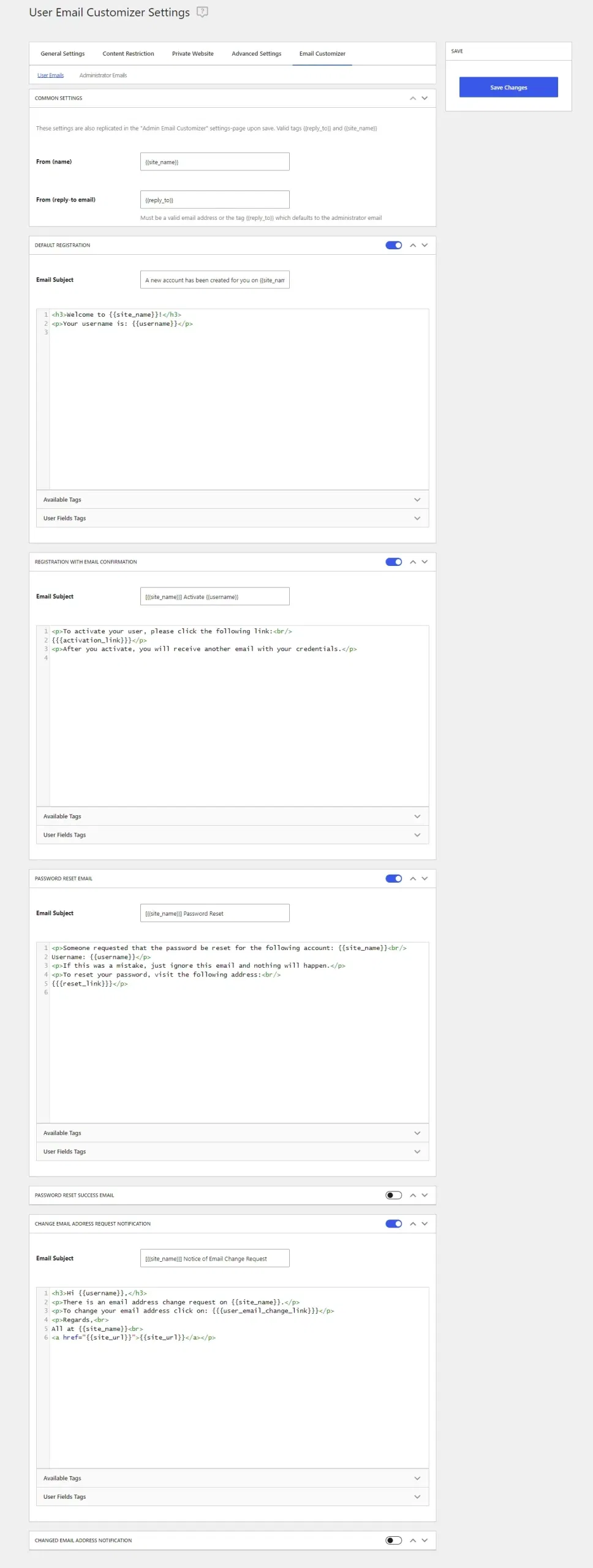Edit Password Reset Email Subject field
593x1568 pixels.
coord(214,913)
